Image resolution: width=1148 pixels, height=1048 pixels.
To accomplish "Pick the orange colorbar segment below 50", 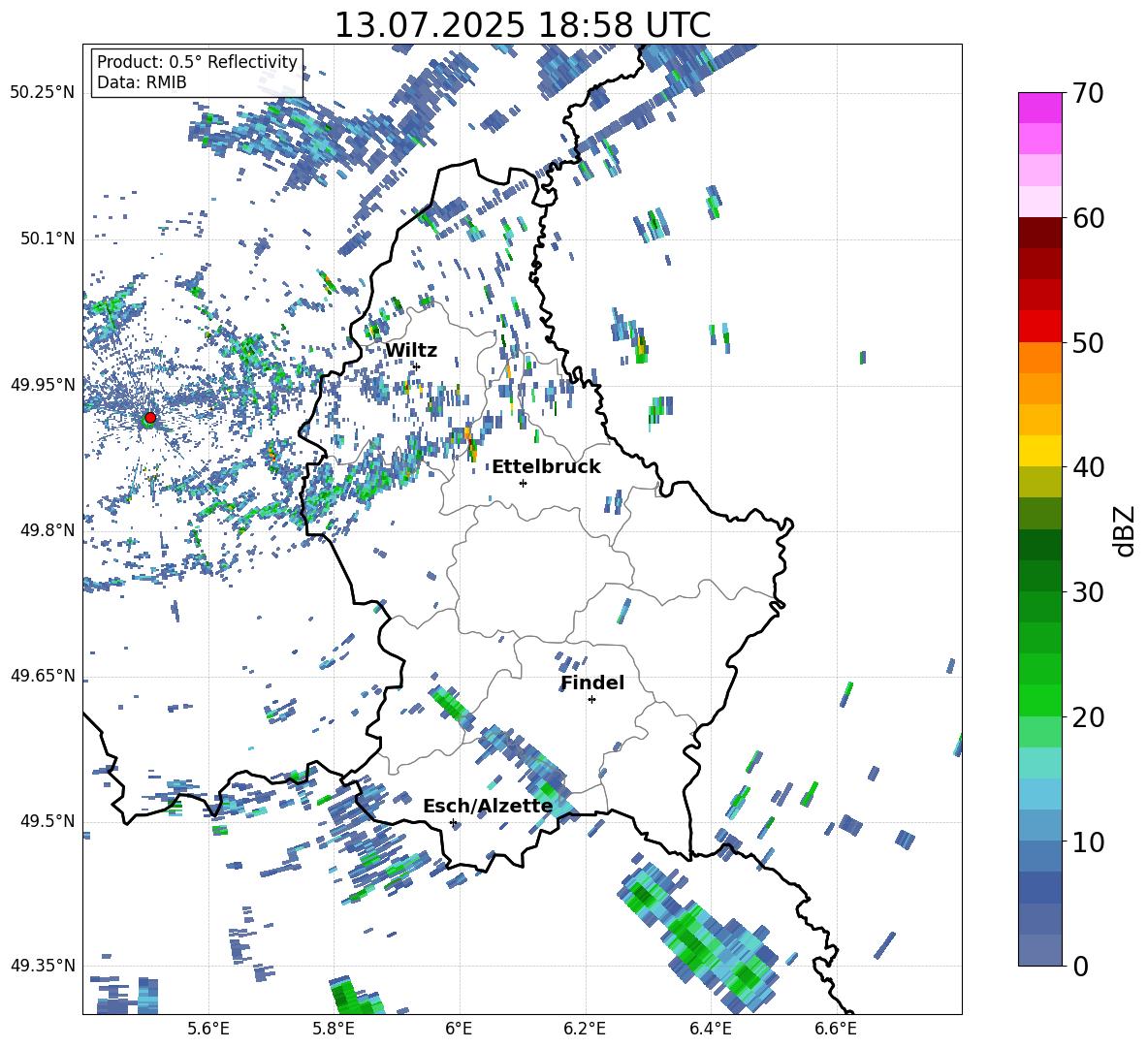I will pos(1039,357).
